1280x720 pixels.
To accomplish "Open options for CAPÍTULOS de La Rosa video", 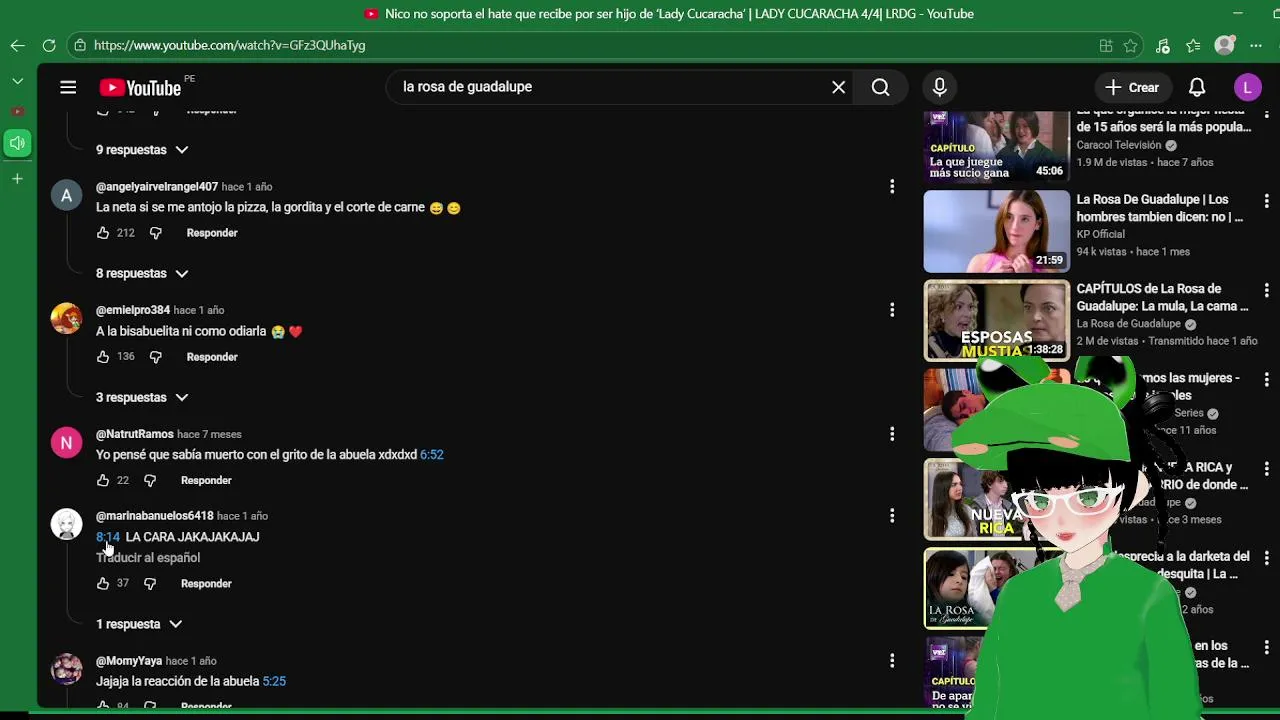I will click(1266, 291).
